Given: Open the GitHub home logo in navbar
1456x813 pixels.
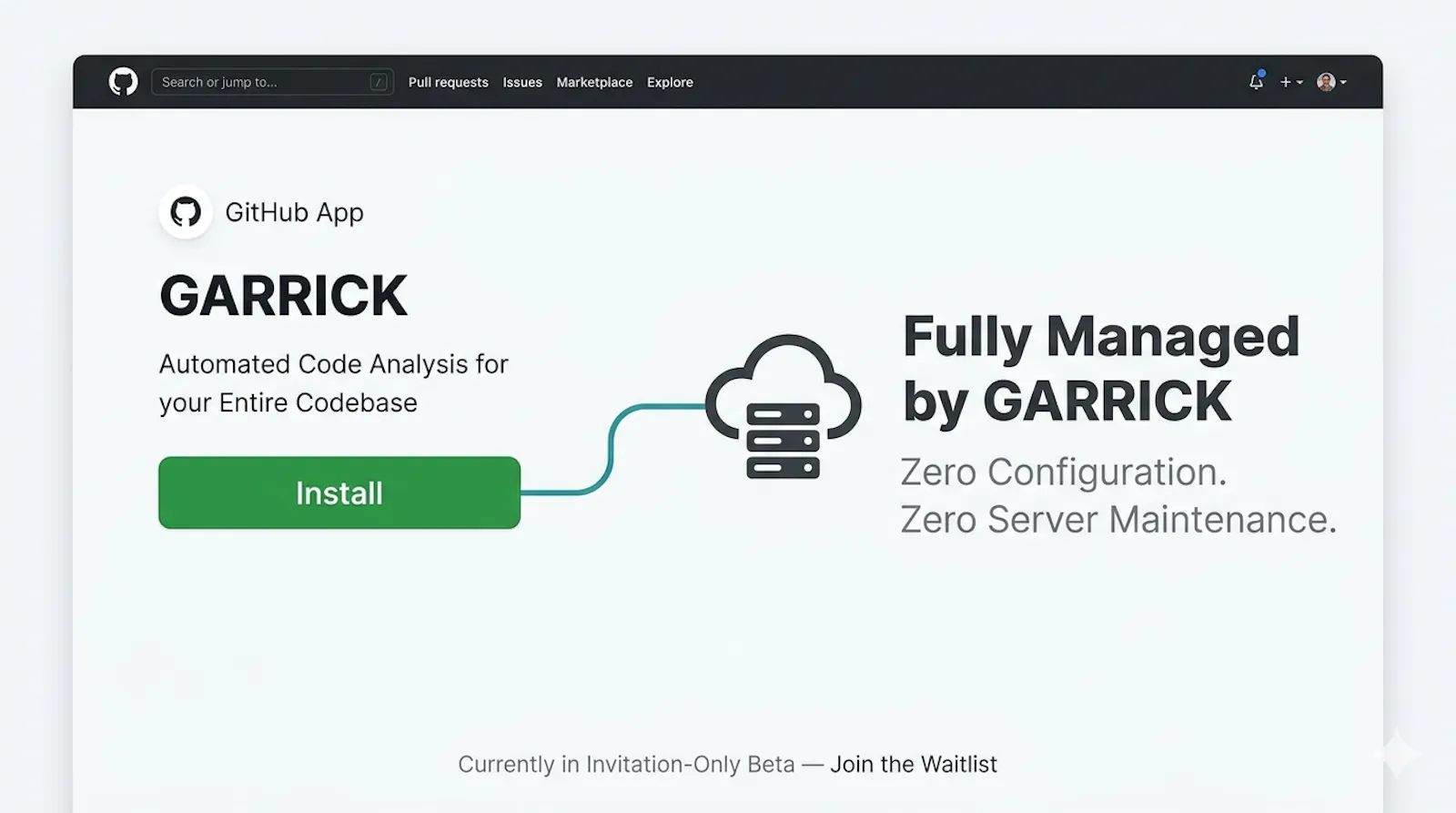Looking at the screenshot, I should coord(124,82).
